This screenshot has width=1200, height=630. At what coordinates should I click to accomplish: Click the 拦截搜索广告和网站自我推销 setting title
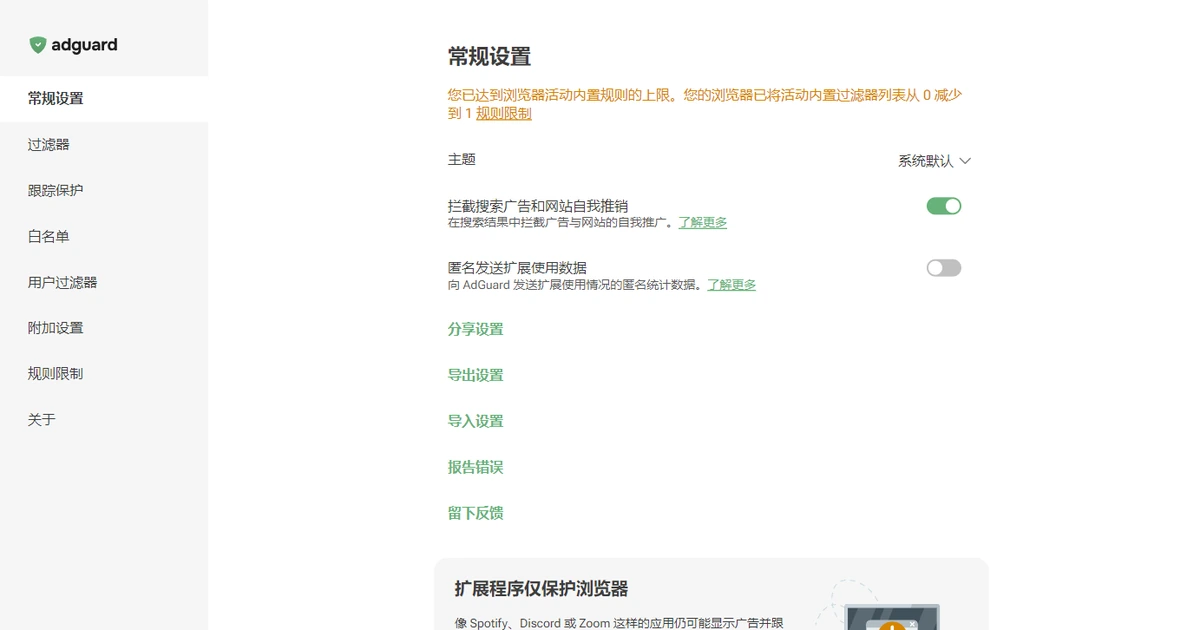click(538, 206)
